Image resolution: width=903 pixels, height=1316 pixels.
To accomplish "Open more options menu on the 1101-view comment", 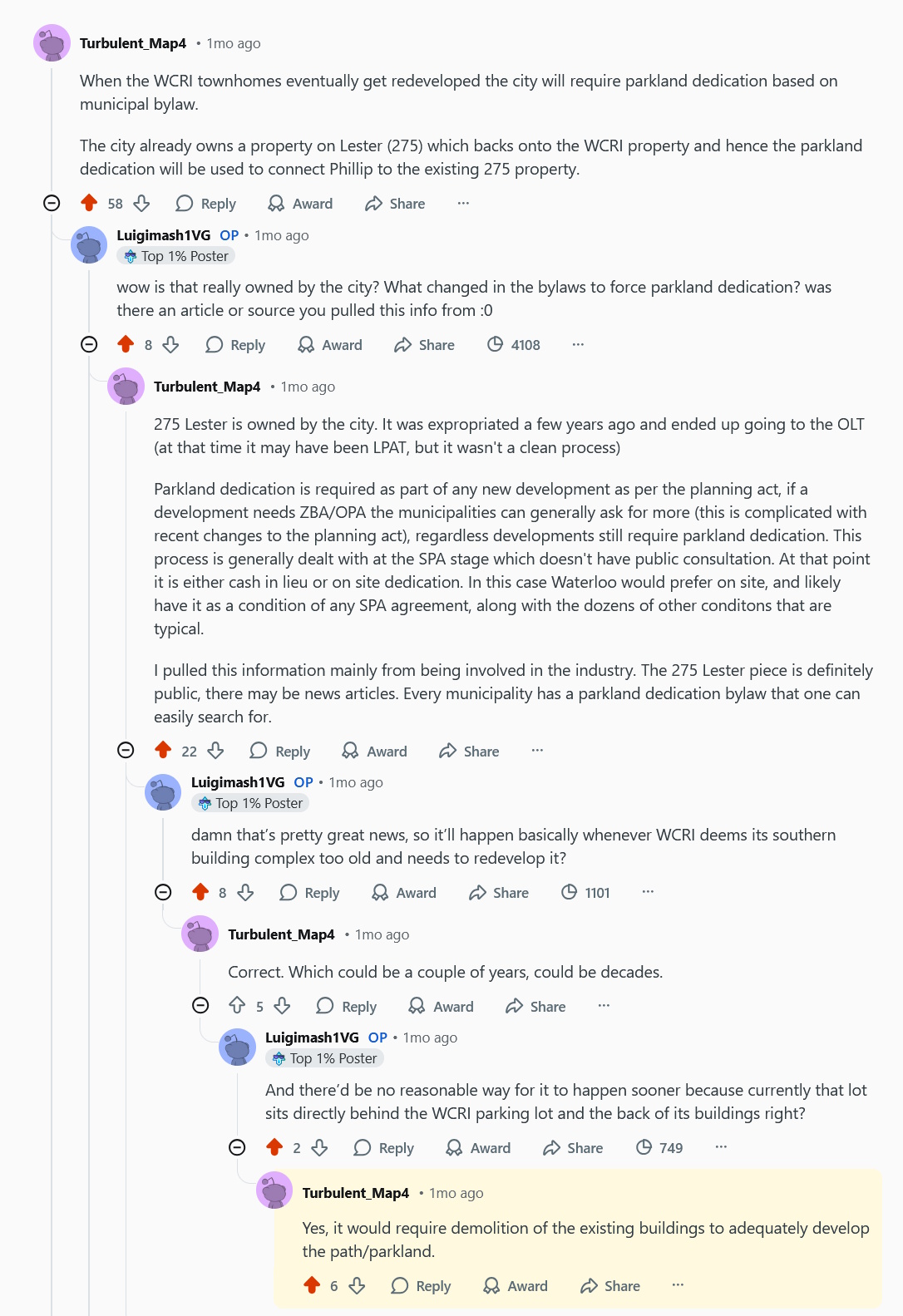I will pyautogui.click(x=647, y=891).
